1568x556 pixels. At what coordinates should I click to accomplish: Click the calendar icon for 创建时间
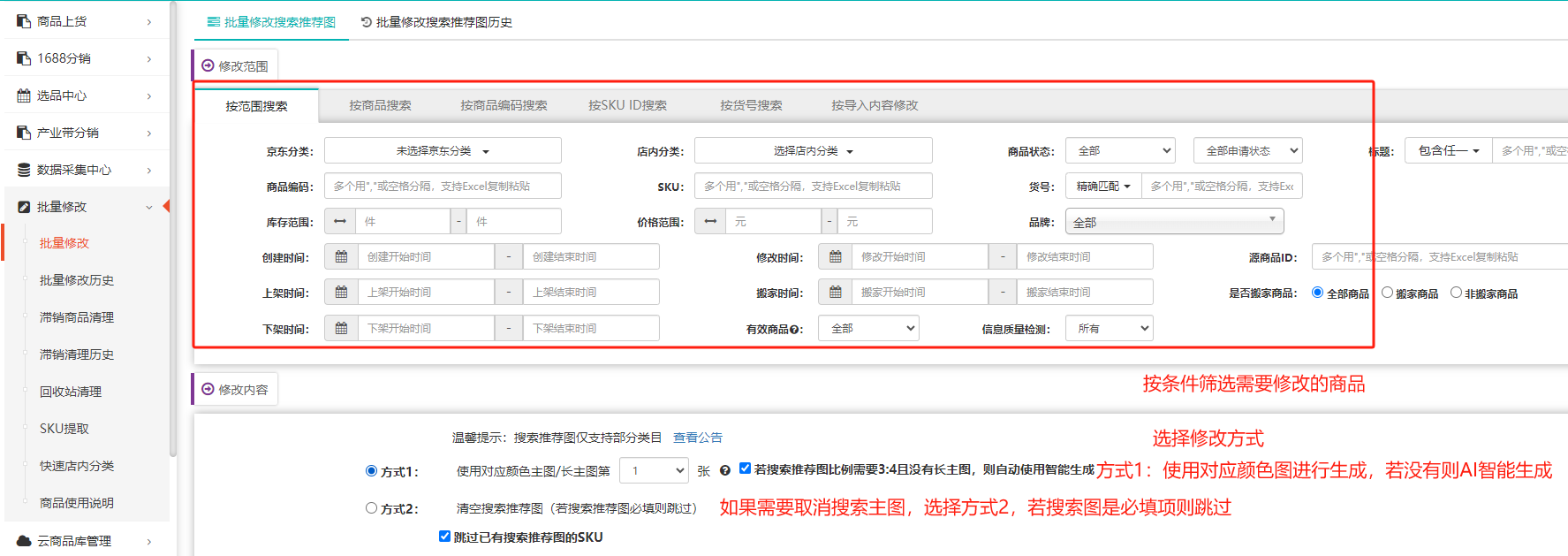click(x=341, y=257)
